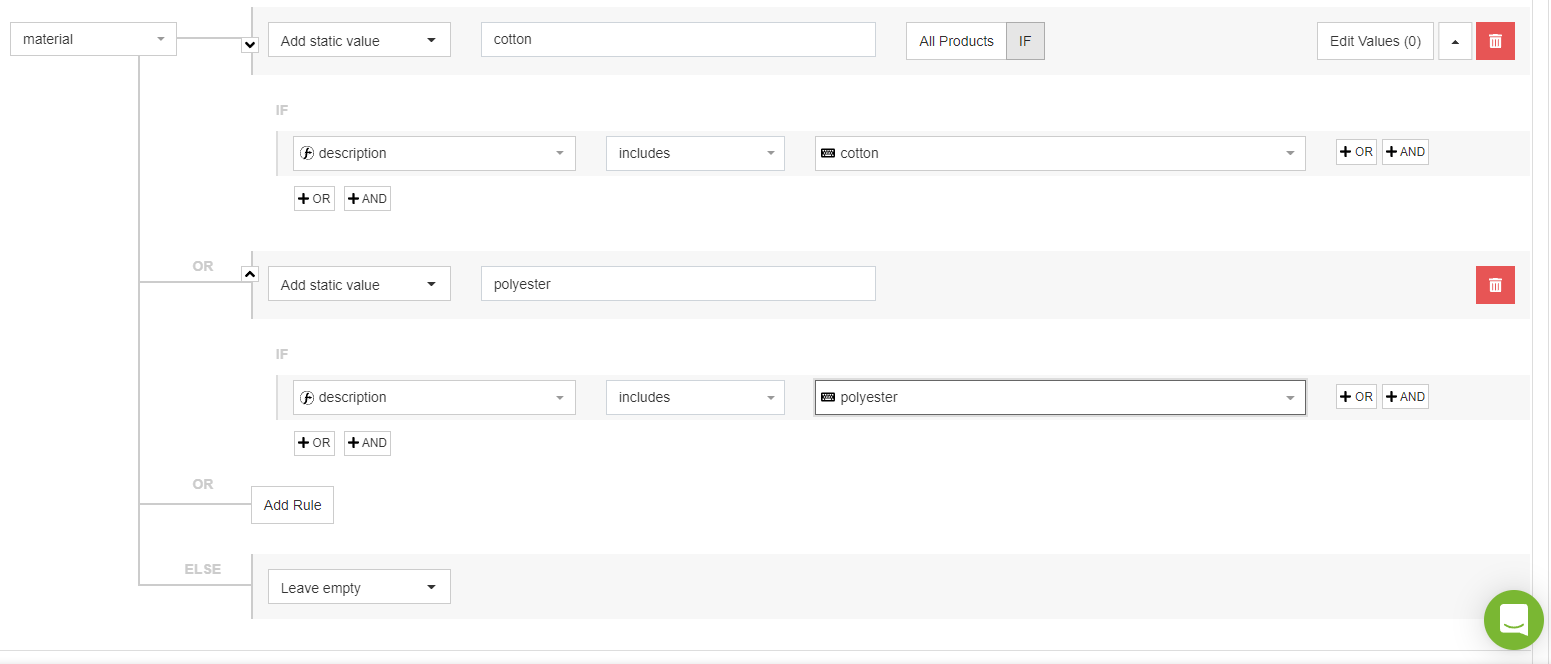Add OR below cotton condition
Screen dimensions: 1551x664
(x=314, y=199)
